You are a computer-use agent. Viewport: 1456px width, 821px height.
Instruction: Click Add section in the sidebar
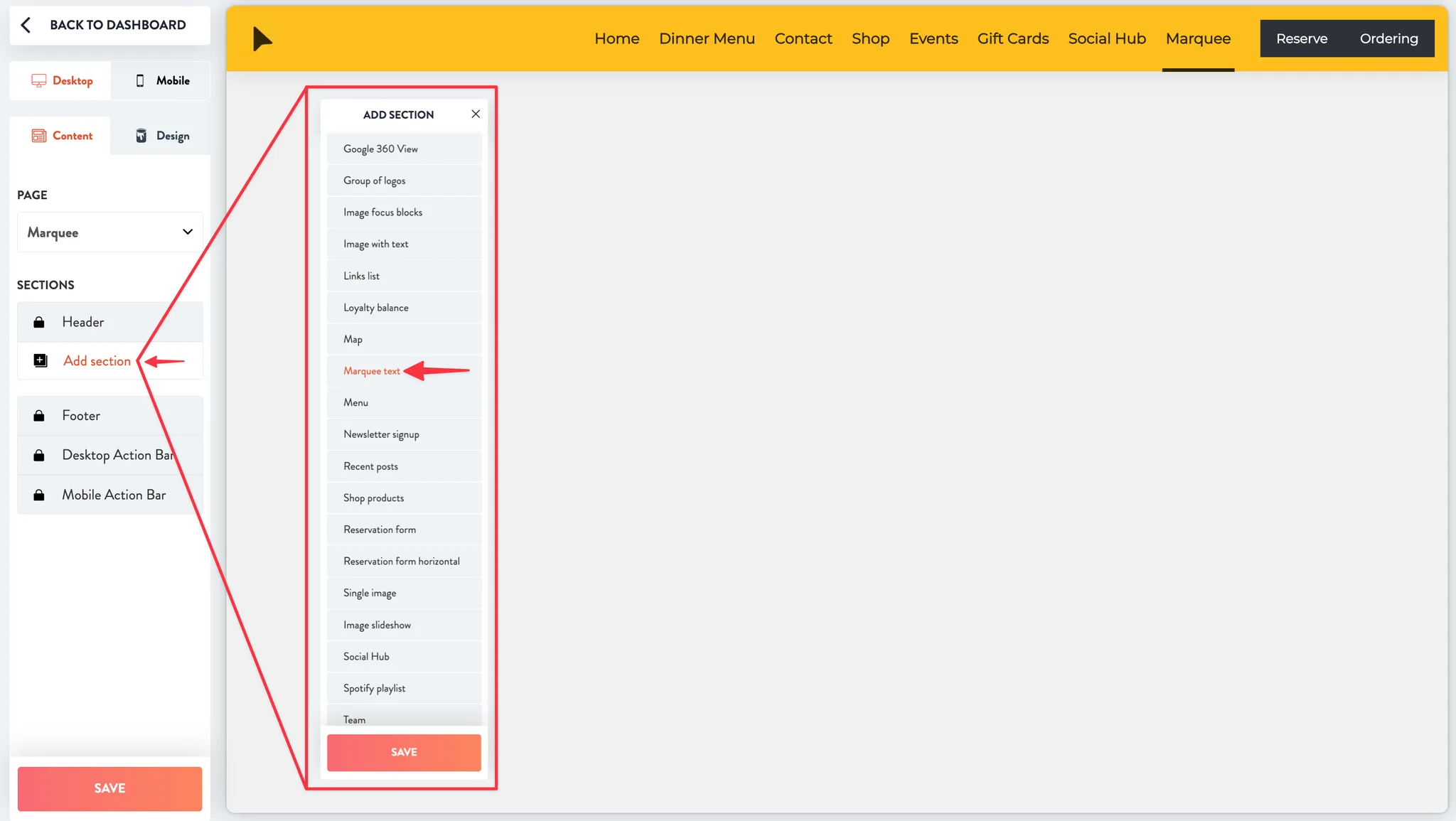(x=110, y=360)
